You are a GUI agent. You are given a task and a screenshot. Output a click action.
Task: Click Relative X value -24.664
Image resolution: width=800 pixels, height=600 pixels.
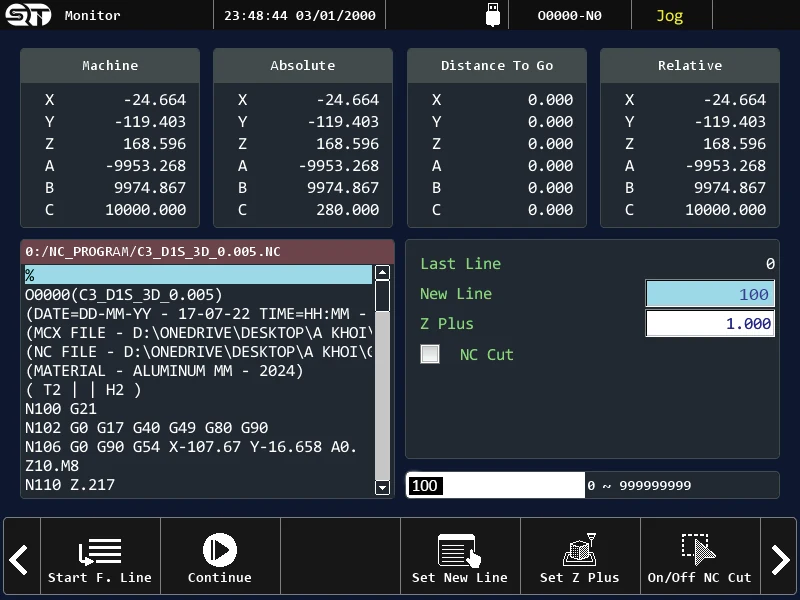735,99
